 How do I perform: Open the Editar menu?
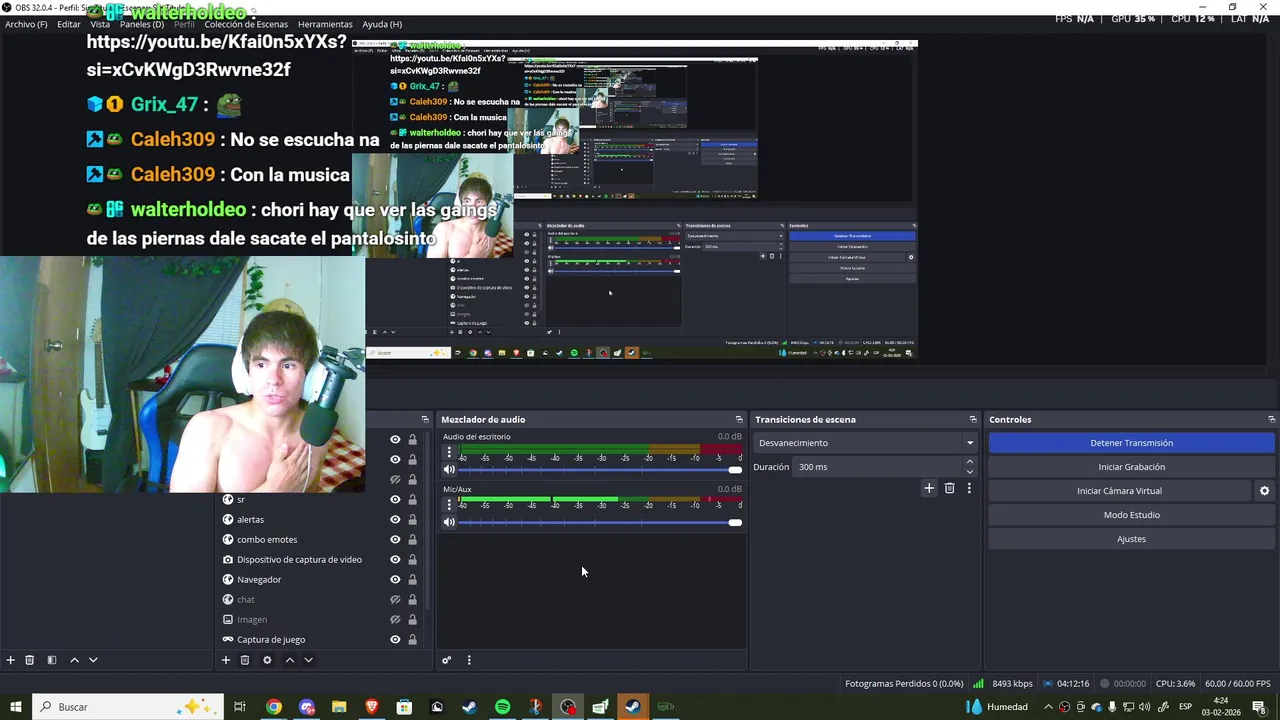pyautogui.click(x=69, y=24)
